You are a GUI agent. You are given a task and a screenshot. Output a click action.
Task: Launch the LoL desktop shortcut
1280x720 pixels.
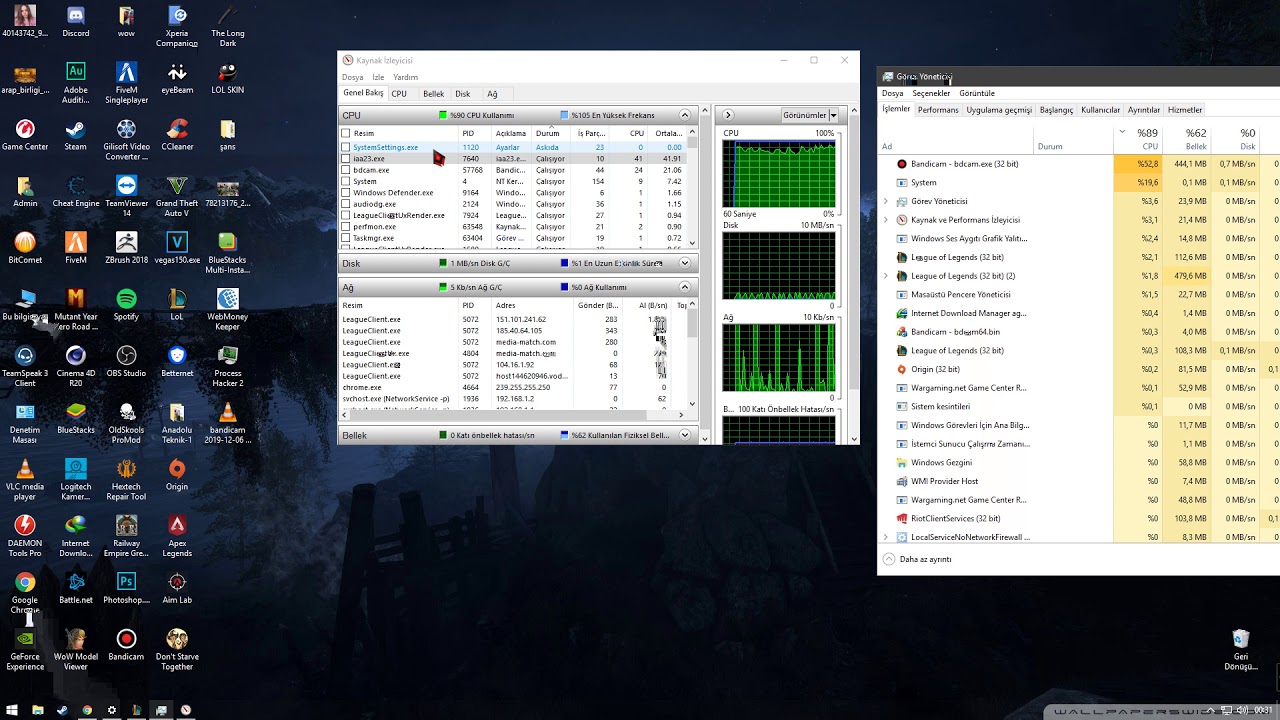coord(177,305)
